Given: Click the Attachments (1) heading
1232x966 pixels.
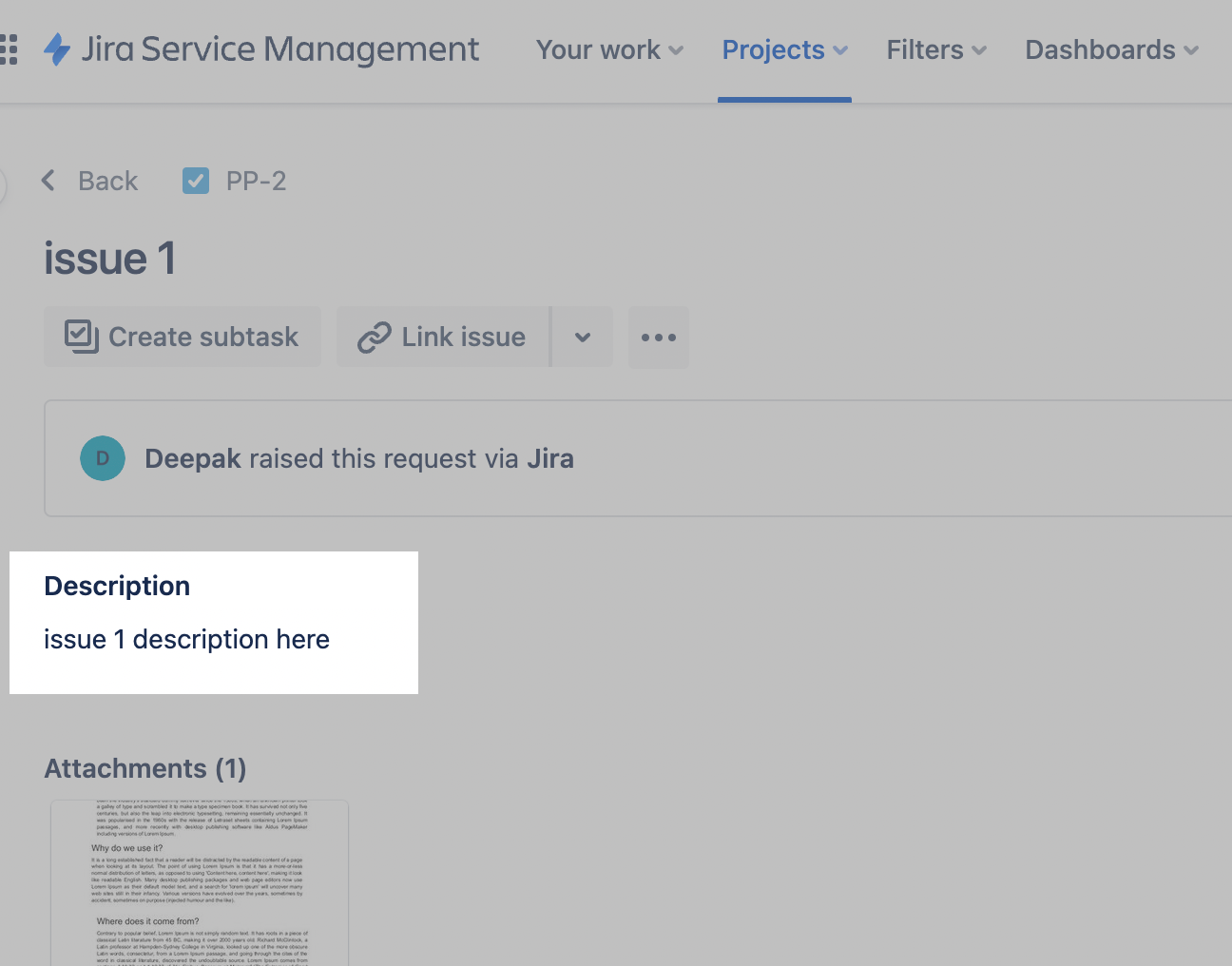Looking at the screenshot, I should tap(145, 768).
